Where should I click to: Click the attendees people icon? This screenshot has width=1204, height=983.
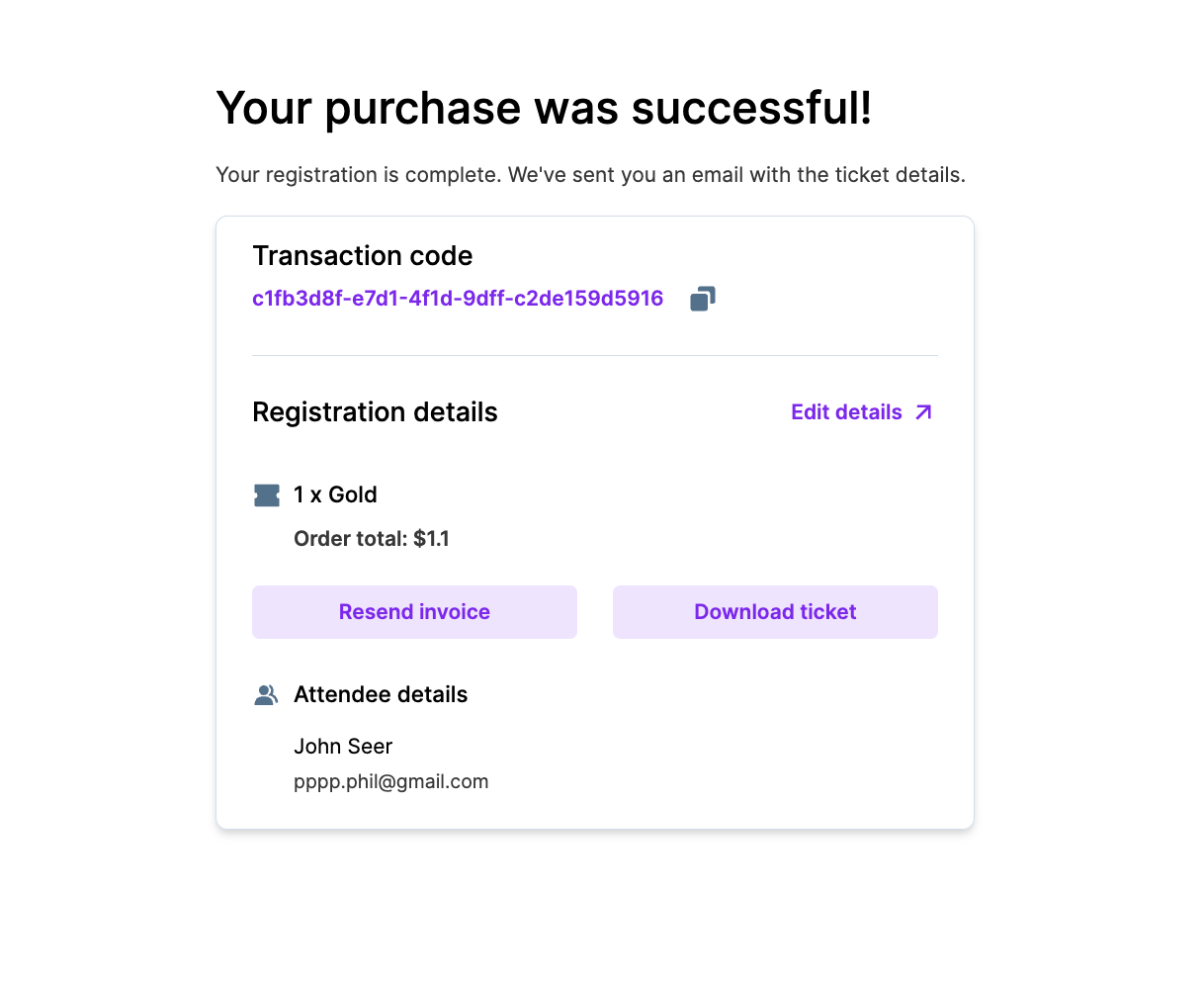point(266,695)
